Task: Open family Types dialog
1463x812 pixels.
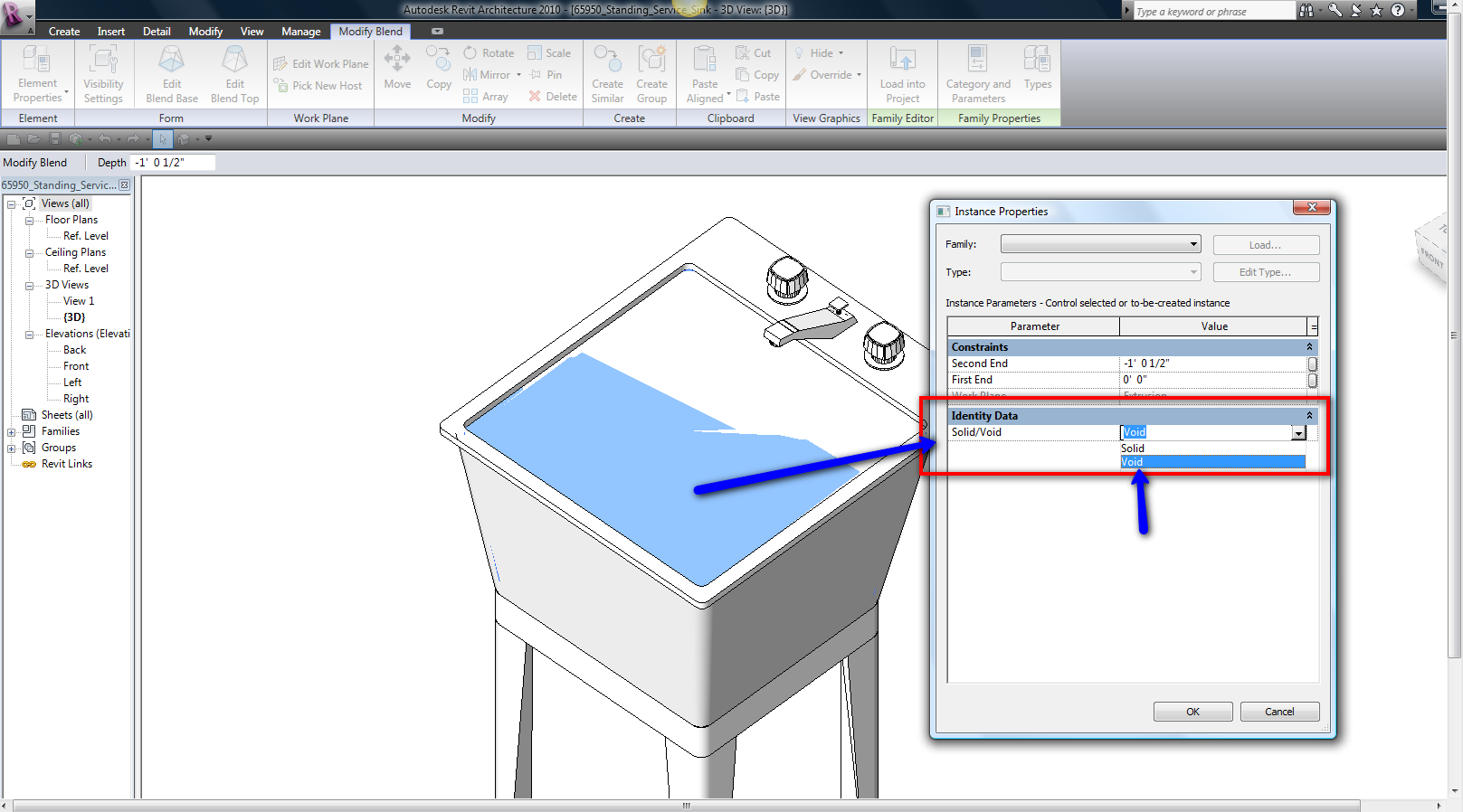Action: tap(1038, 69)
